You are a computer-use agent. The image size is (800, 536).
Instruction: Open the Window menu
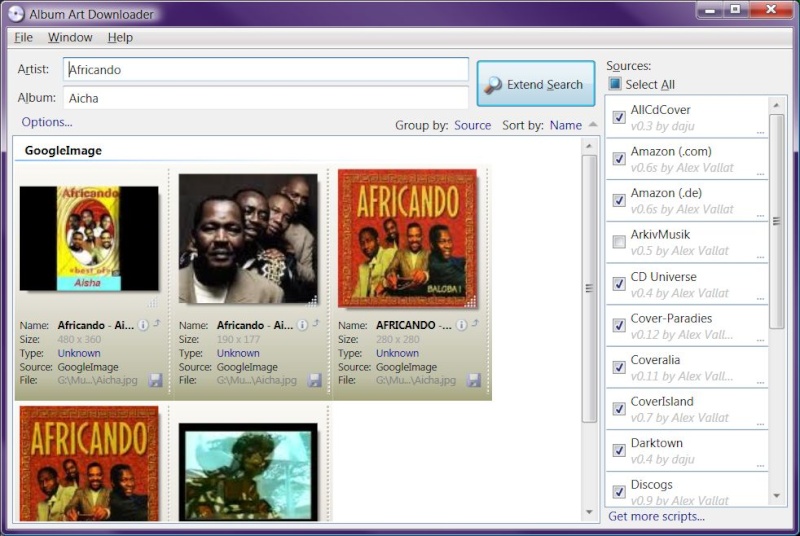click(70, 37)
